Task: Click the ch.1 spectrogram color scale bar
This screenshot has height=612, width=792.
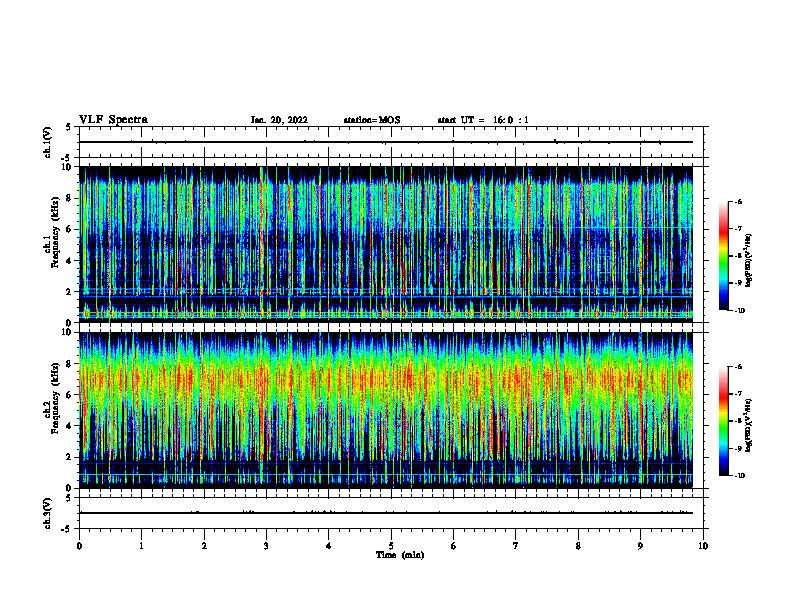Action: tap(723, 256)
